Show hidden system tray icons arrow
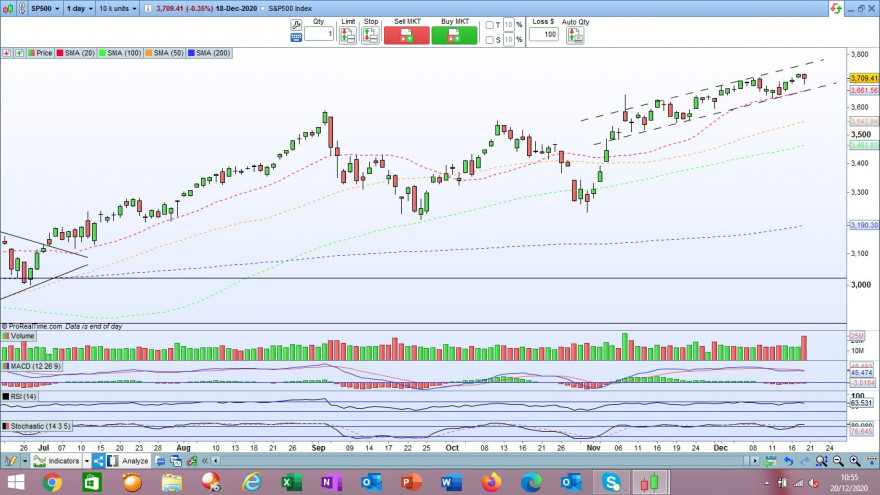Image resolution: width=880 pixels, height=495 pixels. point(767,483)
